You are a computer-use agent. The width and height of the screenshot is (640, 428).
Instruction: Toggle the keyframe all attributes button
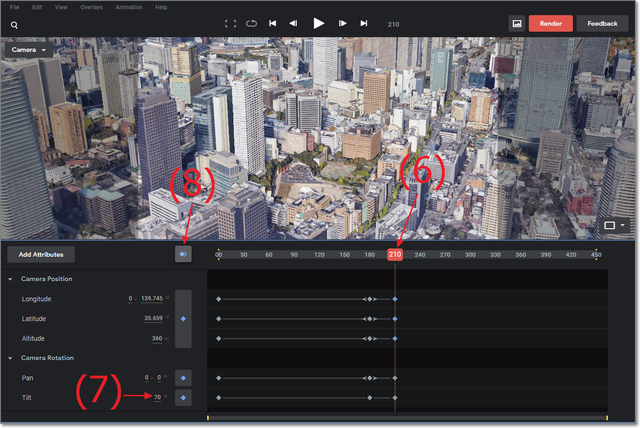183,255
